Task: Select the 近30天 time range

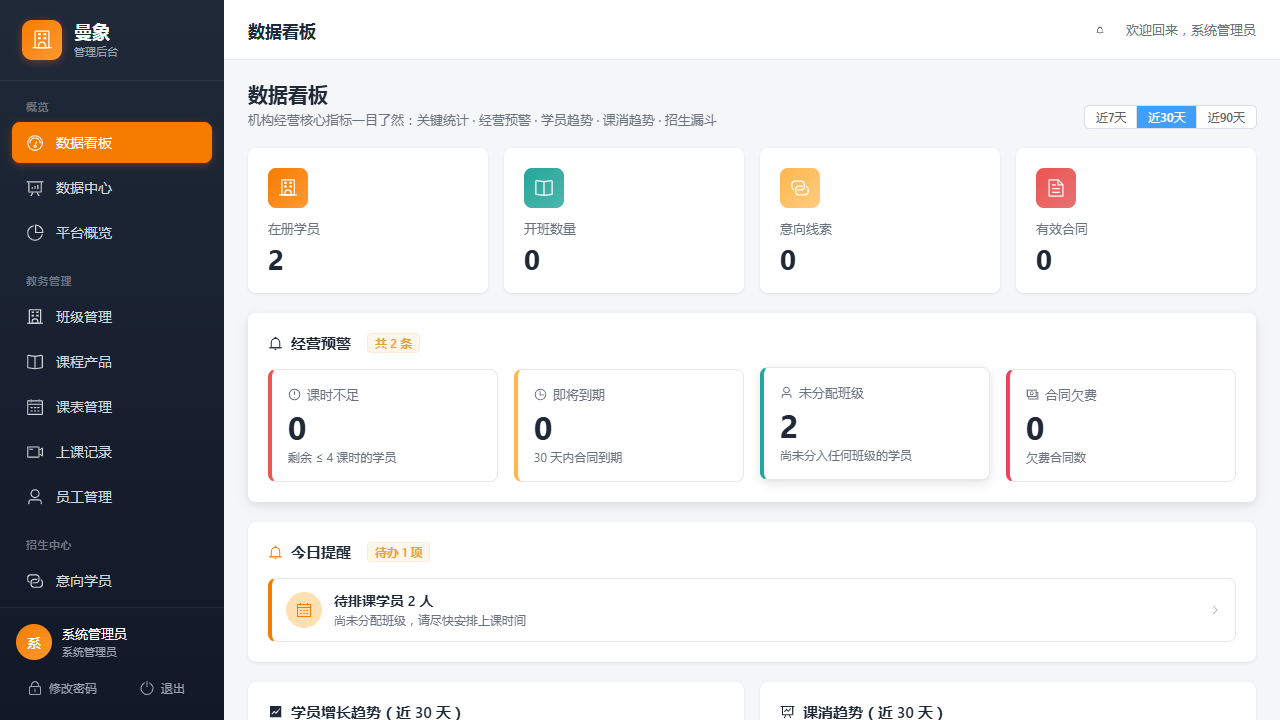Action: click(1166, 117)
